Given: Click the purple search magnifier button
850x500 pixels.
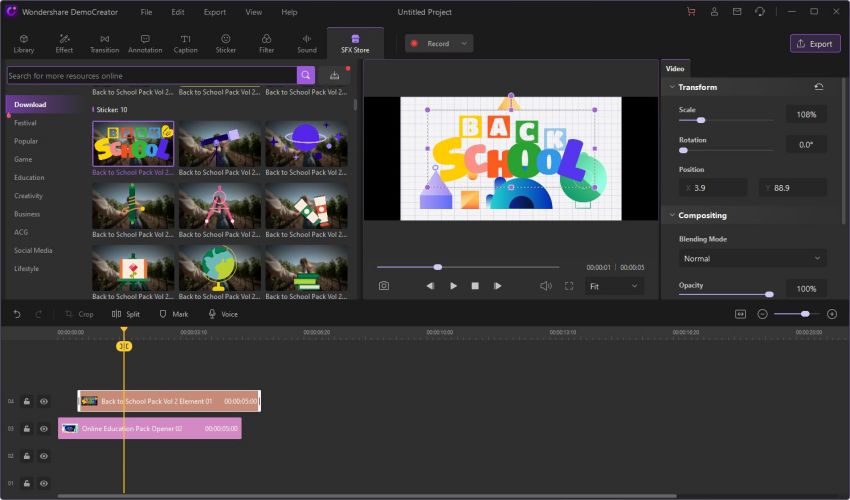Looking at the screenshot, I should pyautogui.click(x=306, y=75).
